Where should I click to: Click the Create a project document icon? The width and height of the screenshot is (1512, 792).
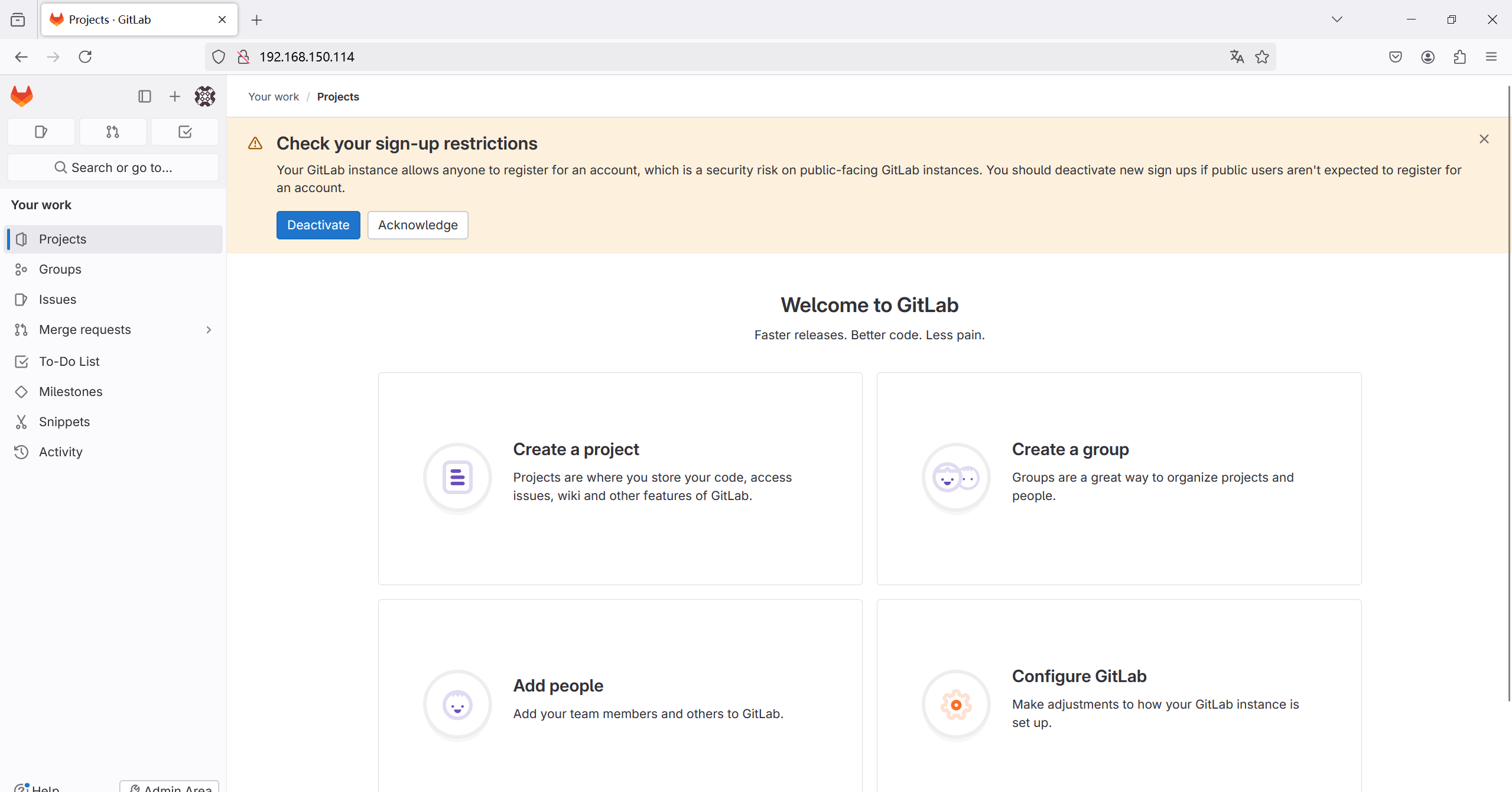(x=457, y=478)
